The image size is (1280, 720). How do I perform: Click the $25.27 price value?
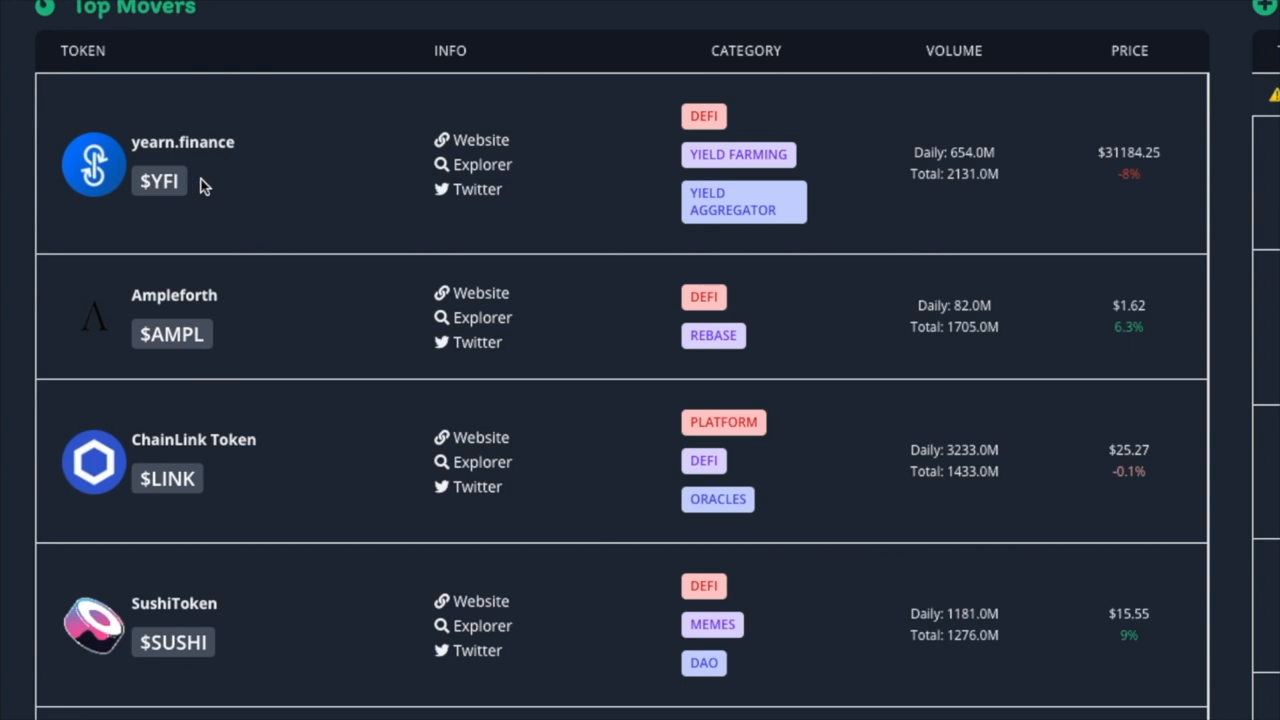pos(1129,450)
